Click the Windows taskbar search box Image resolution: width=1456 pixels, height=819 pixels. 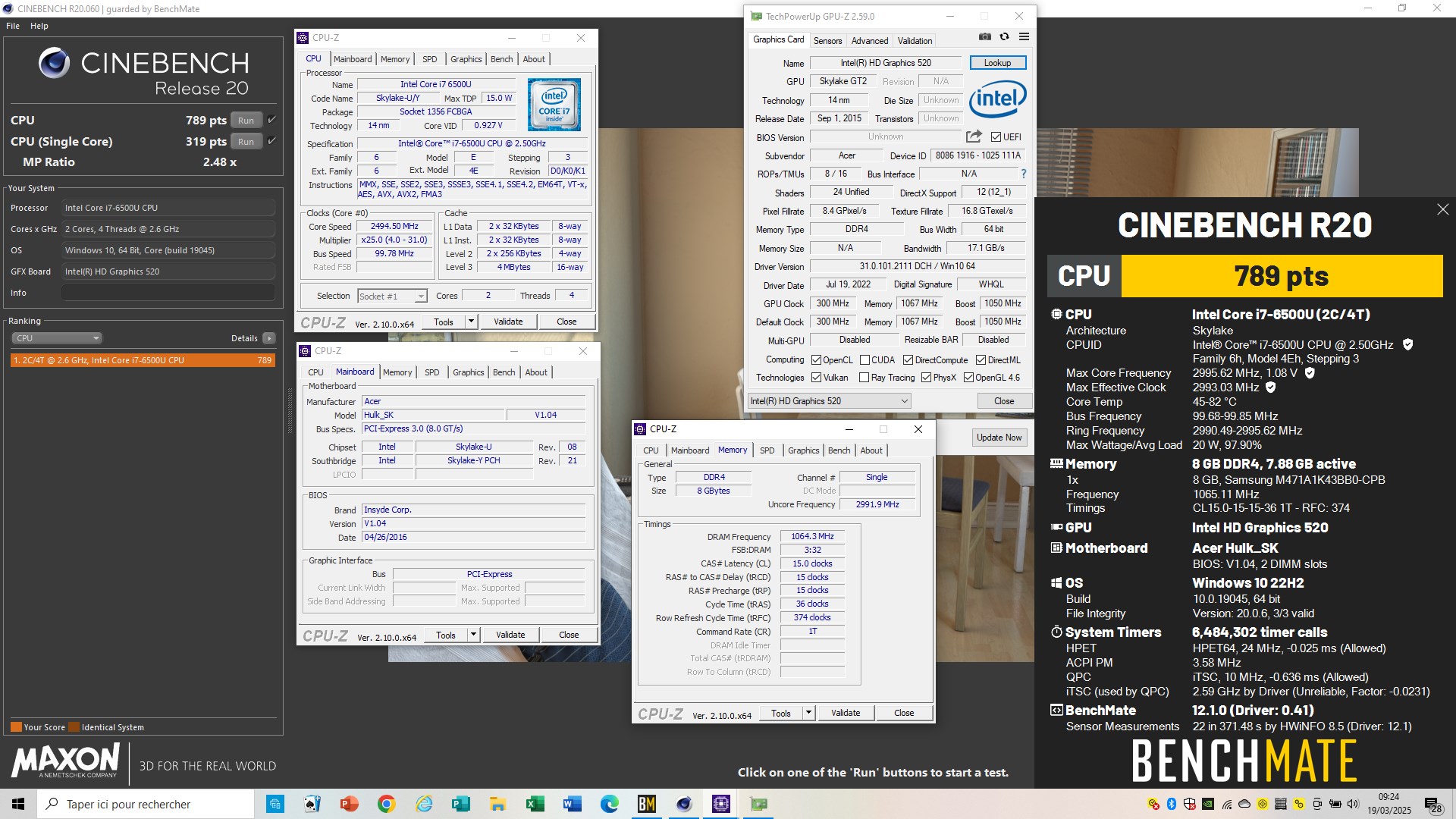[x=146, y=804]
